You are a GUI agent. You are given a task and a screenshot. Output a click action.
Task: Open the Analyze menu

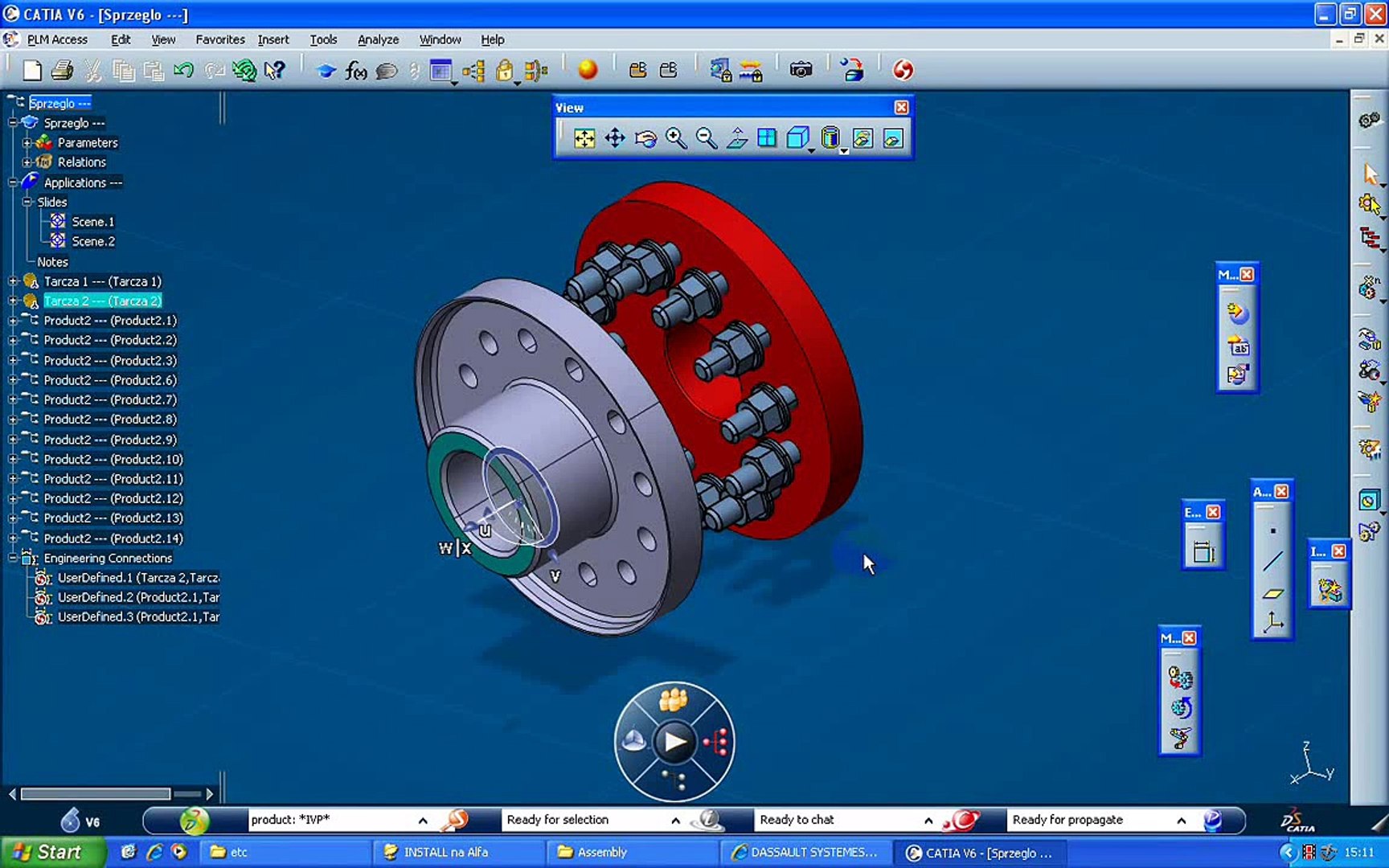click(x=378, y=39)
